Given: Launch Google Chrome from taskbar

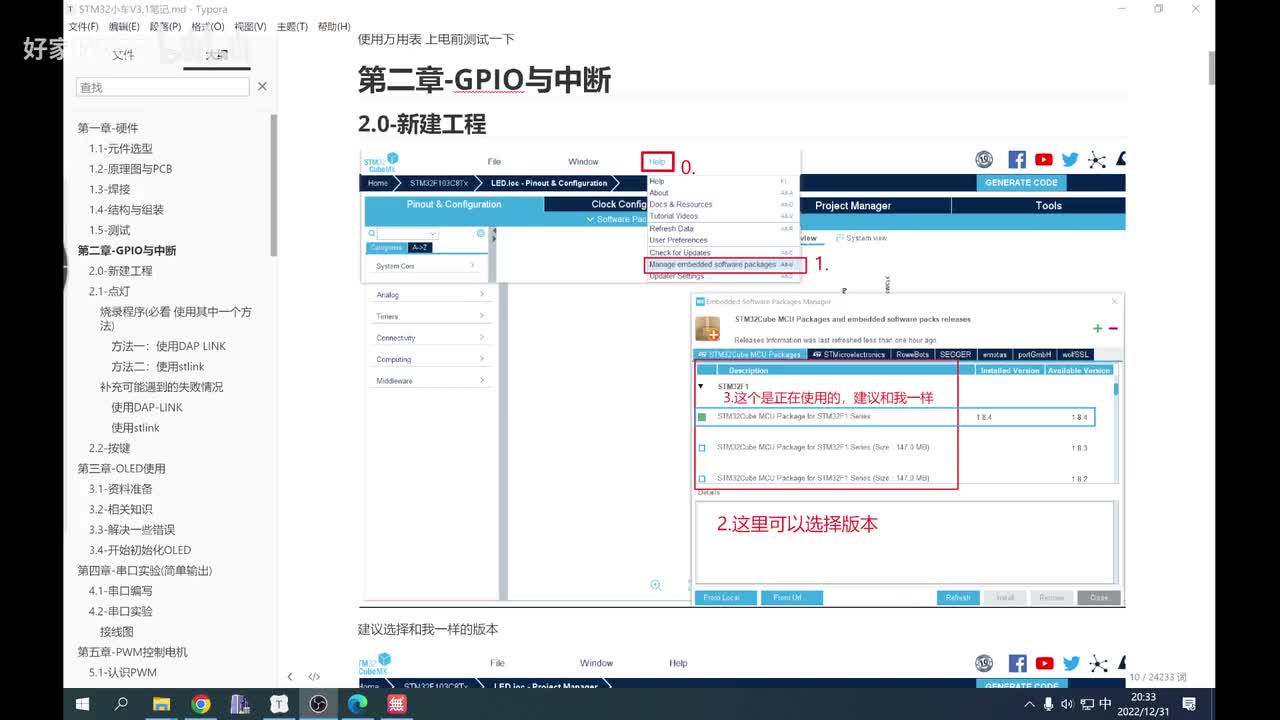Looking at the screenshot, I should point(201,704).
